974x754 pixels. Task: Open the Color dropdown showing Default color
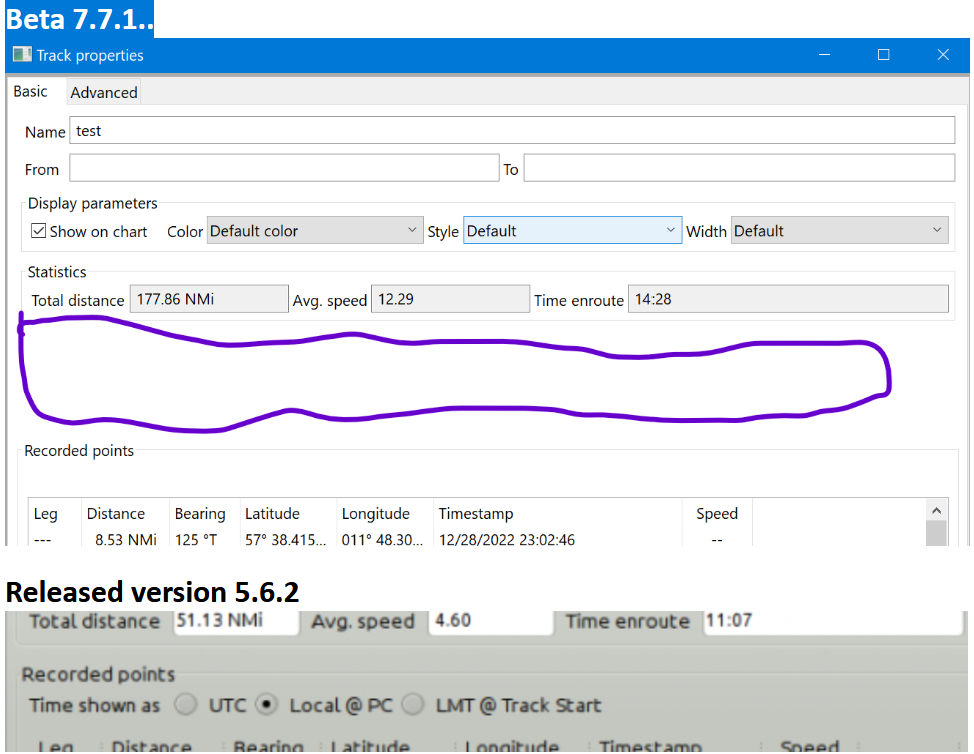coord(314,230)
